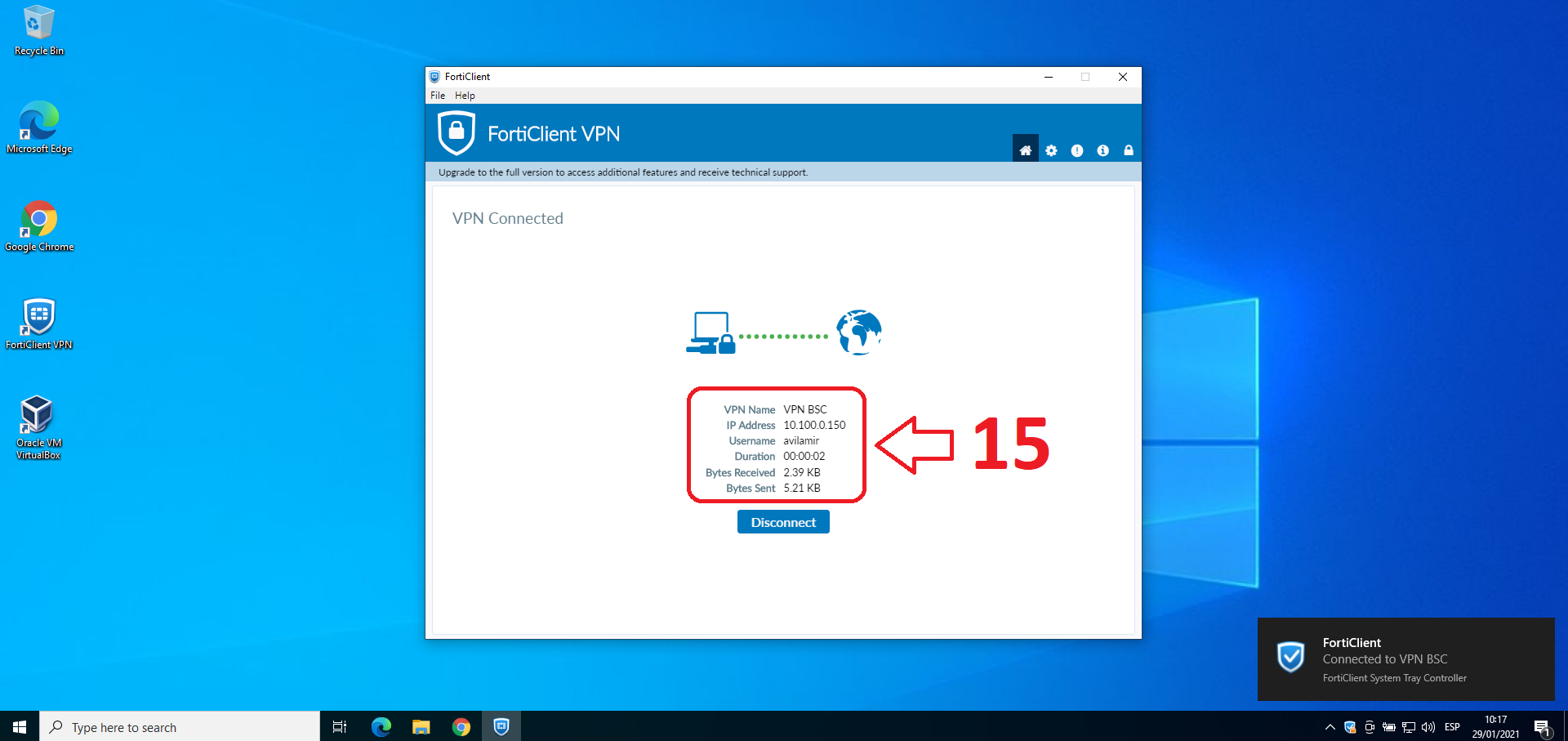Open File Explorer from taskbar
1568x741 pixels.
(x=421, y=726)
